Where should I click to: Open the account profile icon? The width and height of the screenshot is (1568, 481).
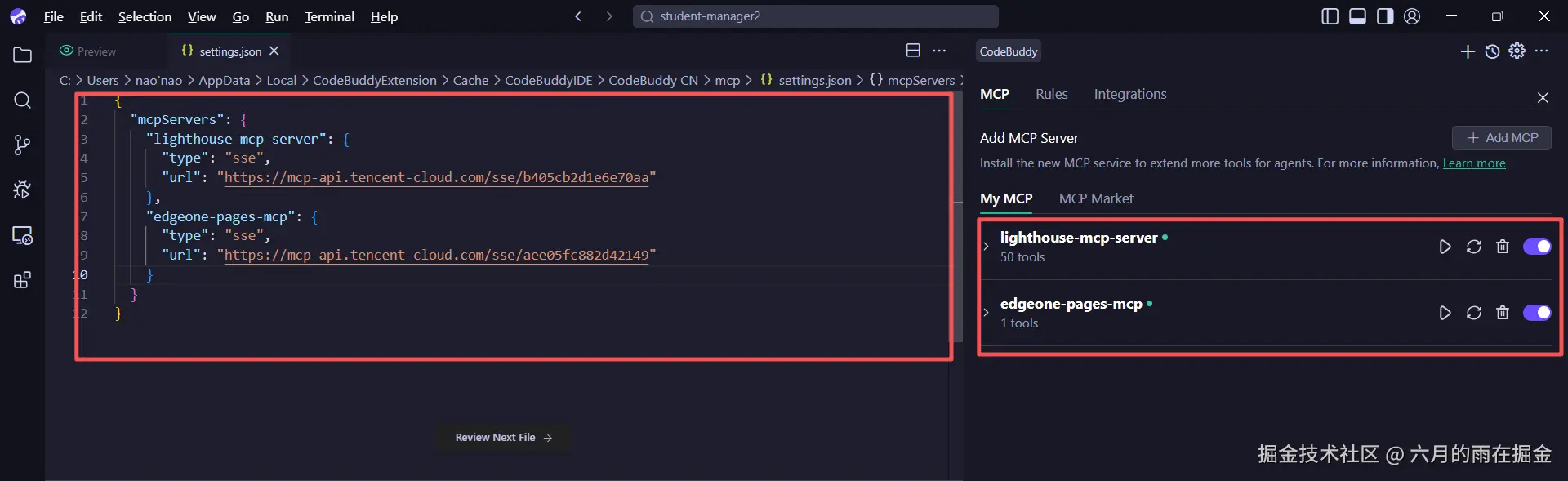point(1412,16)
